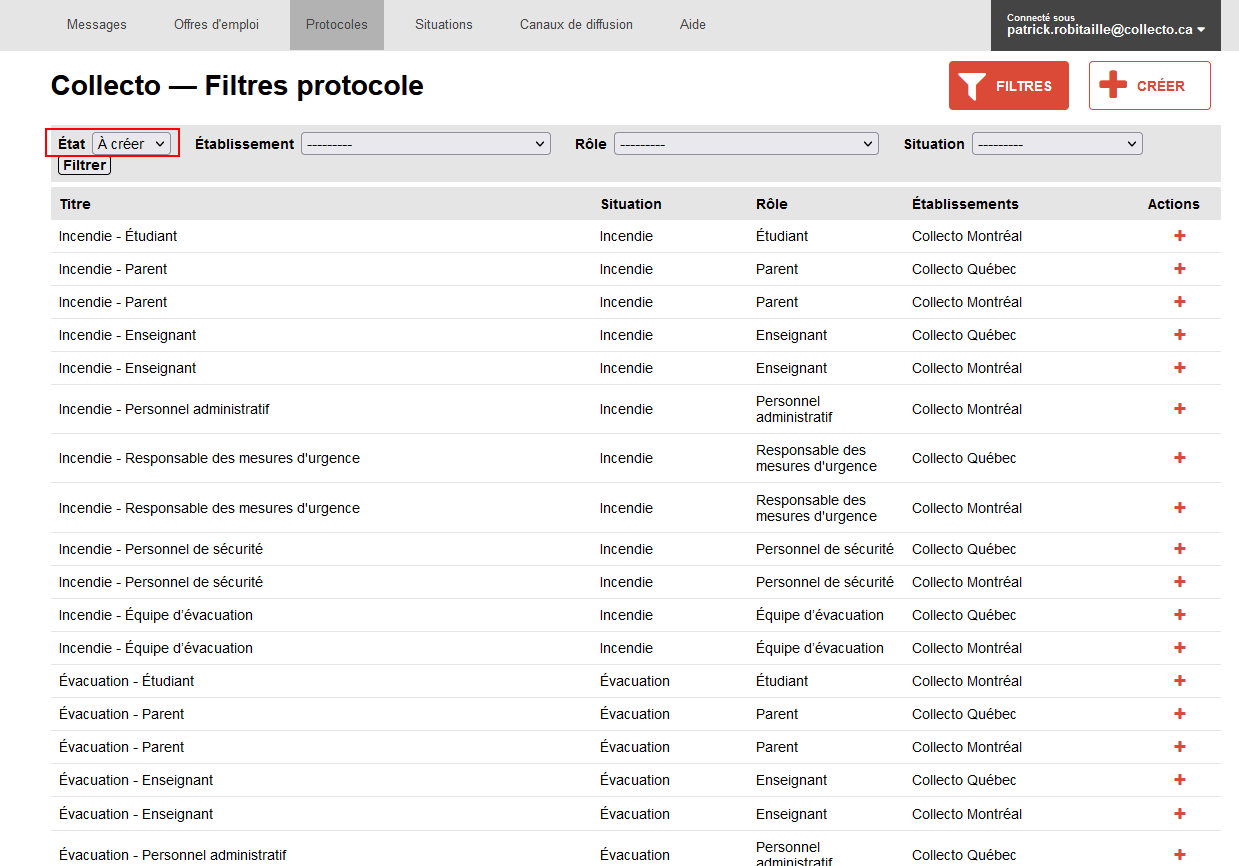The height and width of the screenshot is (866, 1239).
Task: Add Incendie - Responsable des mesures d'urgence, Québec
Action: [x=1180, y=458]
